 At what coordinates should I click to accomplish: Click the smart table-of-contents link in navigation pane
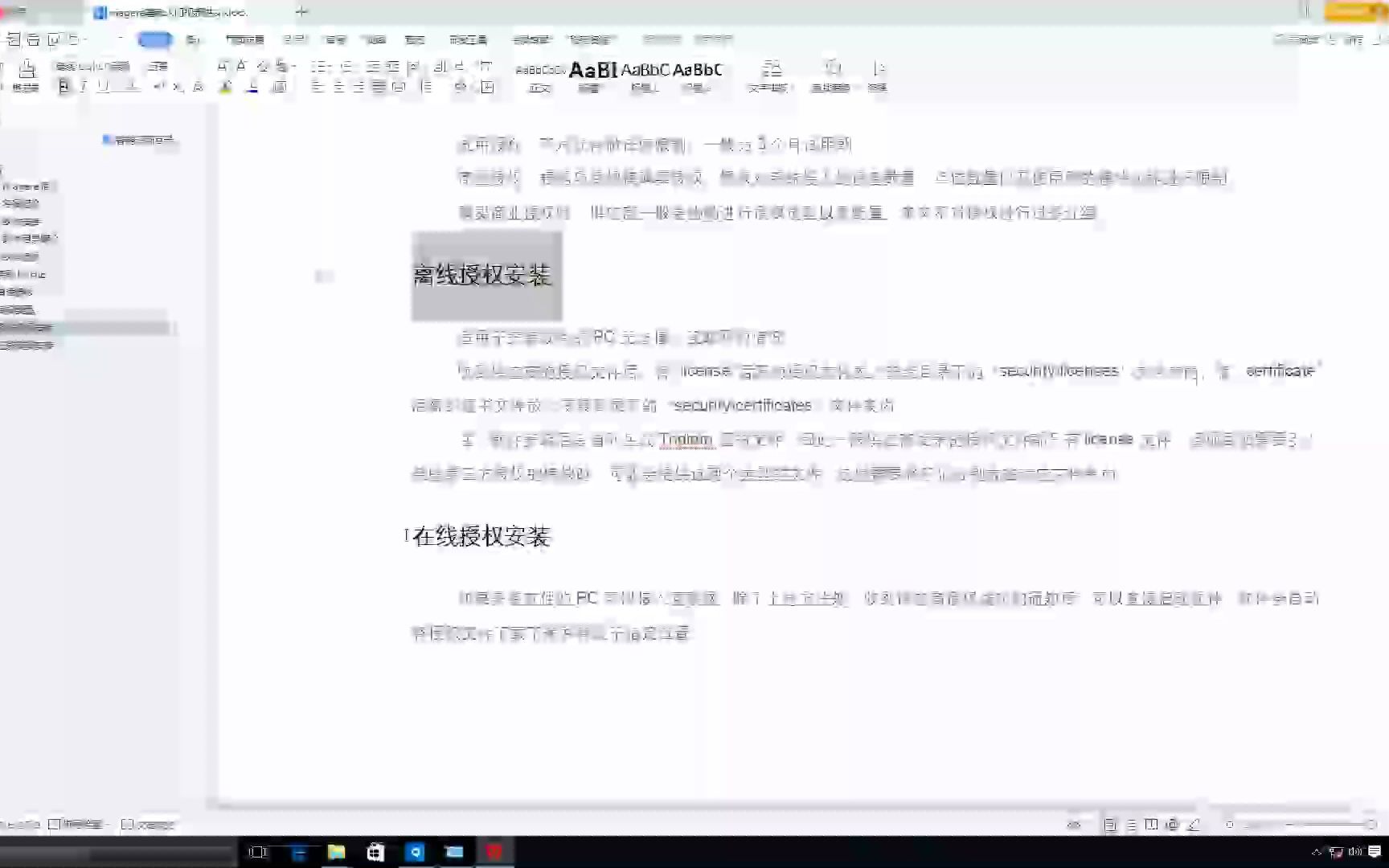[138, 140]
